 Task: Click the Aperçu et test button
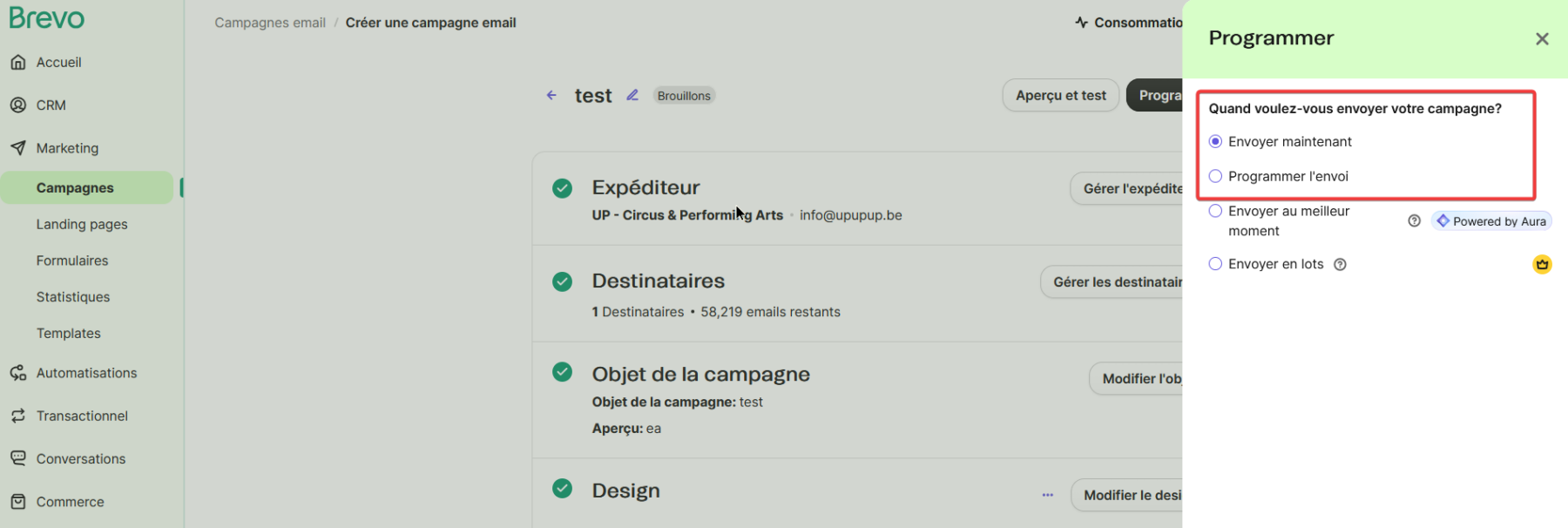[1060, 96]
